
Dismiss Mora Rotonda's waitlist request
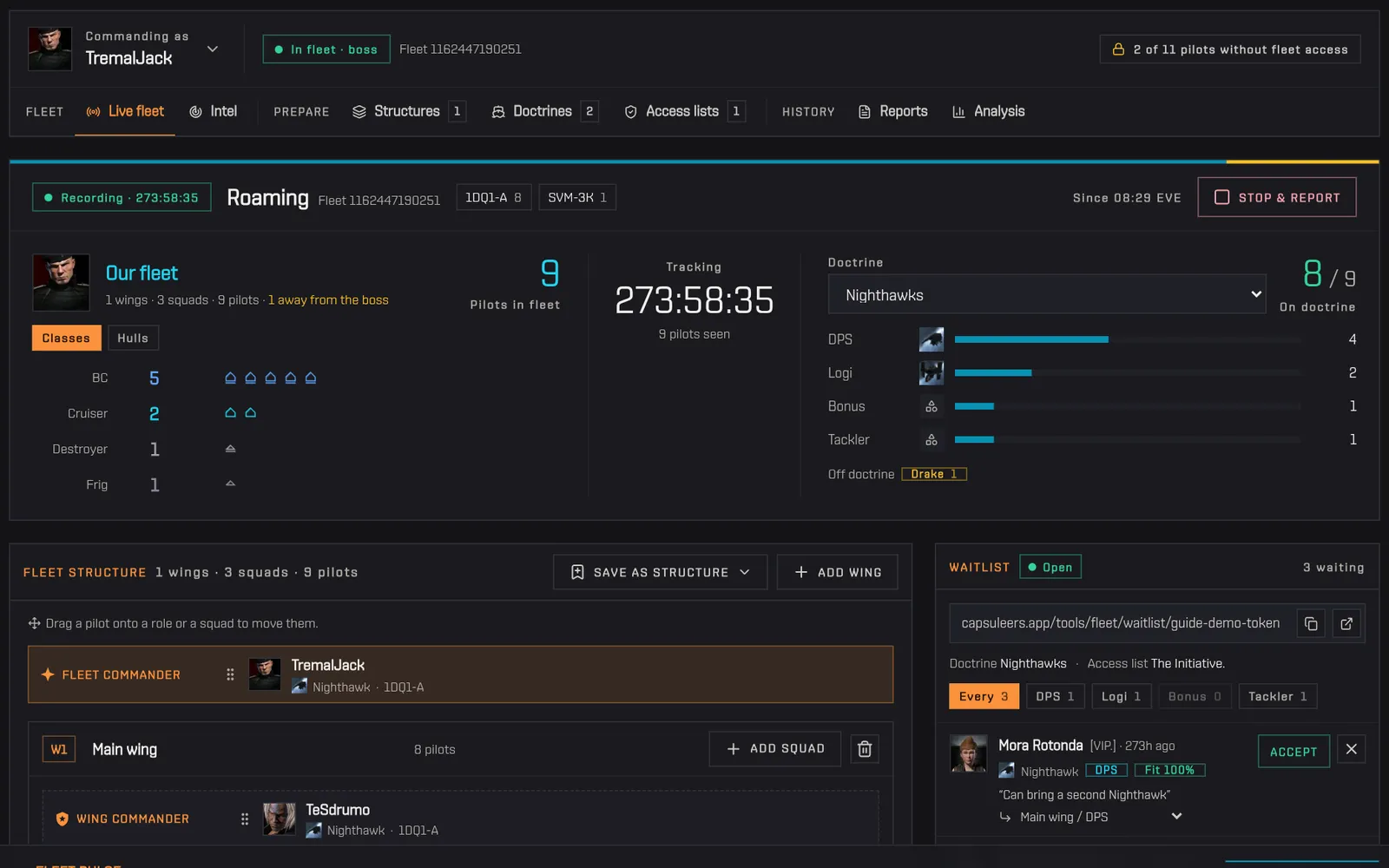(x=1352, y=749)
